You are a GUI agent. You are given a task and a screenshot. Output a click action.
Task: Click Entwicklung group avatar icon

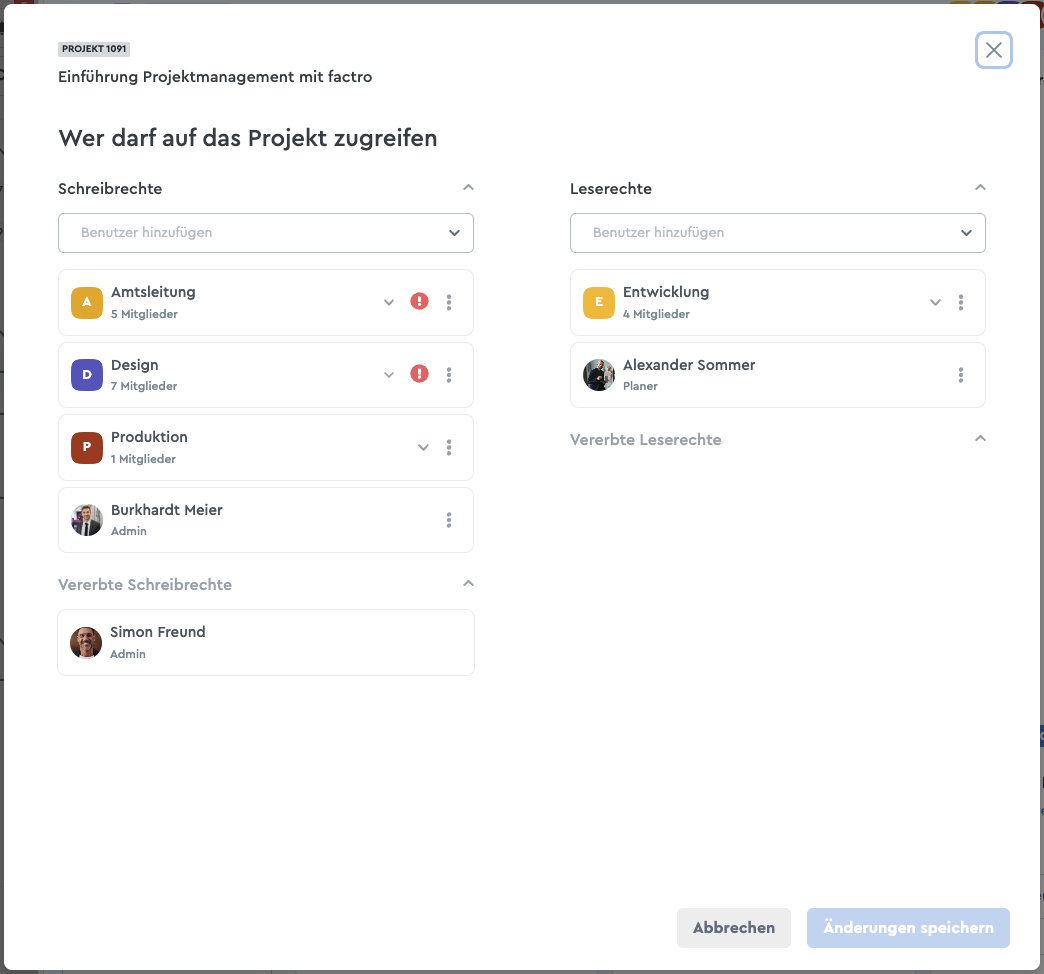tap(599, 302)
